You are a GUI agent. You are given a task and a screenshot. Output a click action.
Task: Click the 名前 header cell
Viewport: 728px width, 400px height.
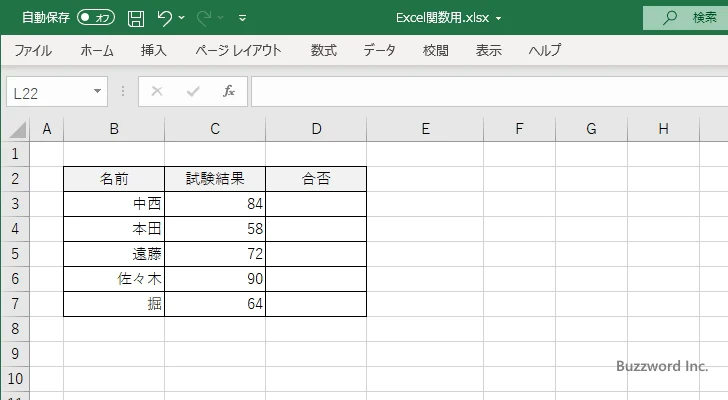(x=114, y=179)
